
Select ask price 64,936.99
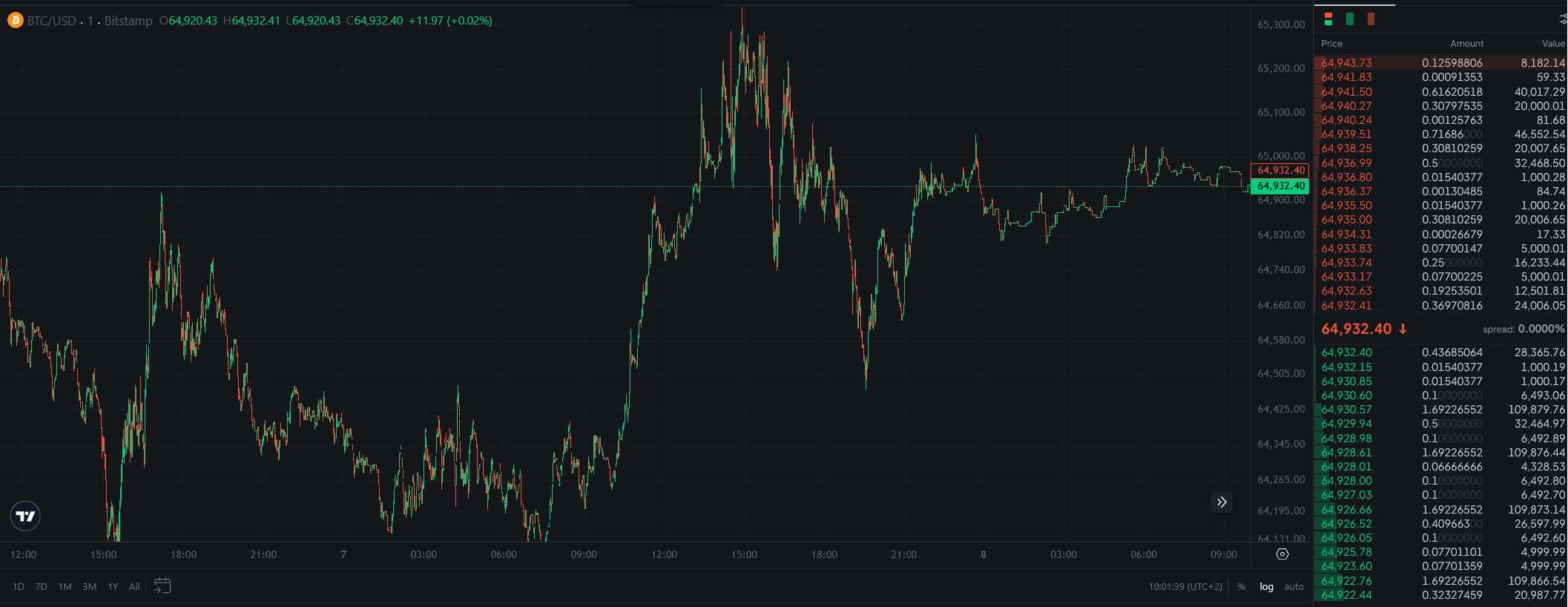1346,163
